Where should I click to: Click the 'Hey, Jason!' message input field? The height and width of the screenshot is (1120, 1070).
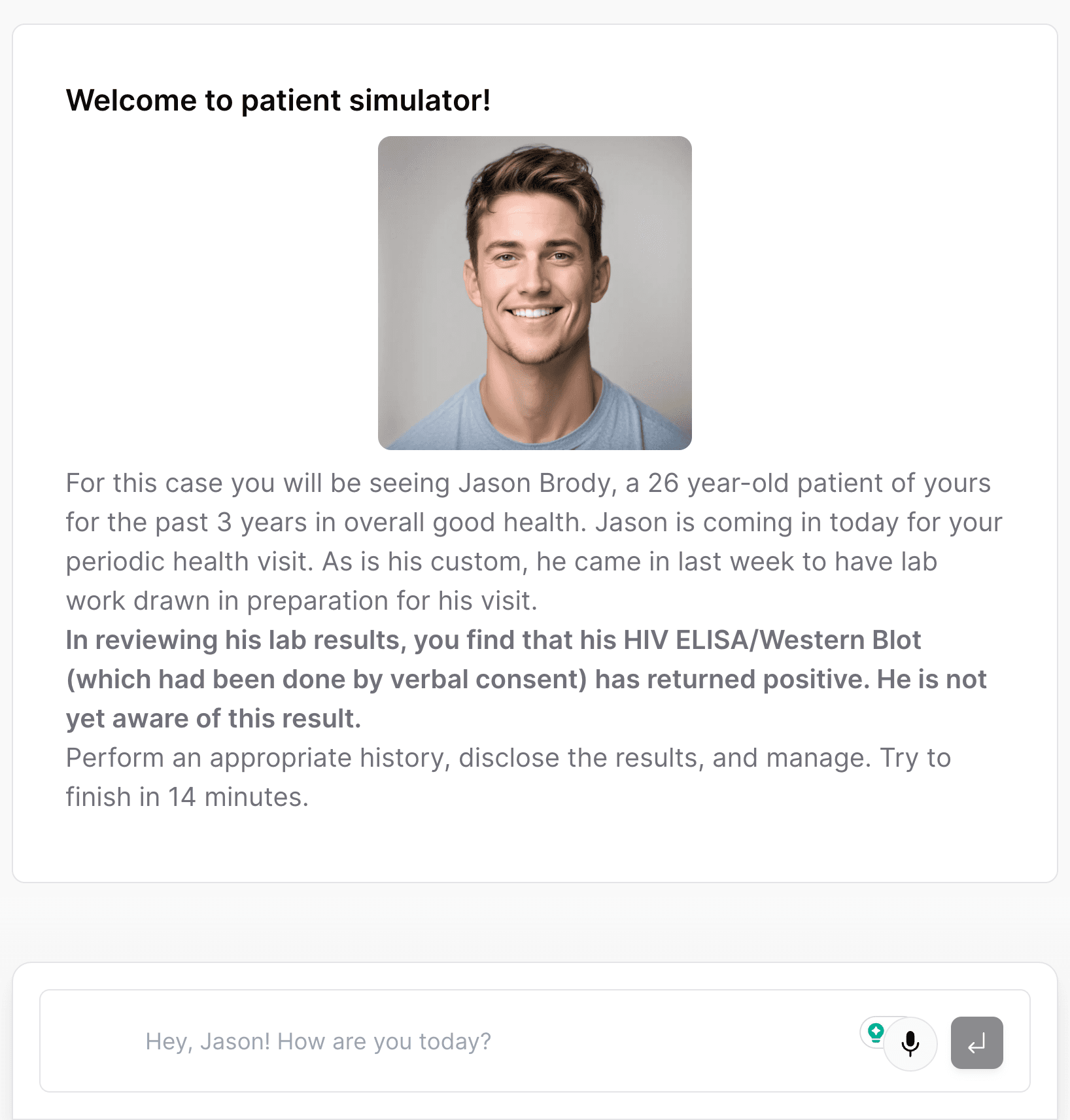[x=458, y=1041]
